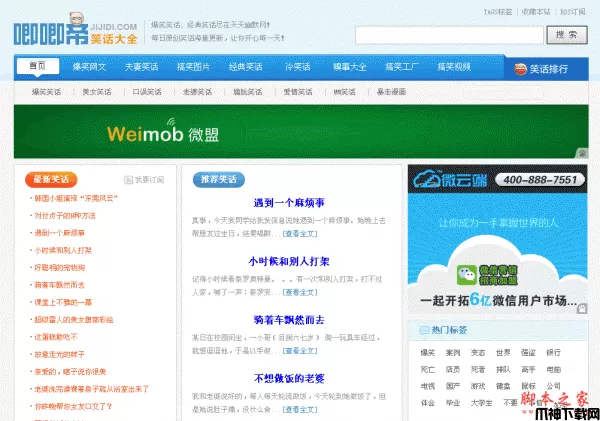Open 课堂上不雅的一幕 in latest list
The height and width of the screenshot is (421, 600).
tap(63, 303)
